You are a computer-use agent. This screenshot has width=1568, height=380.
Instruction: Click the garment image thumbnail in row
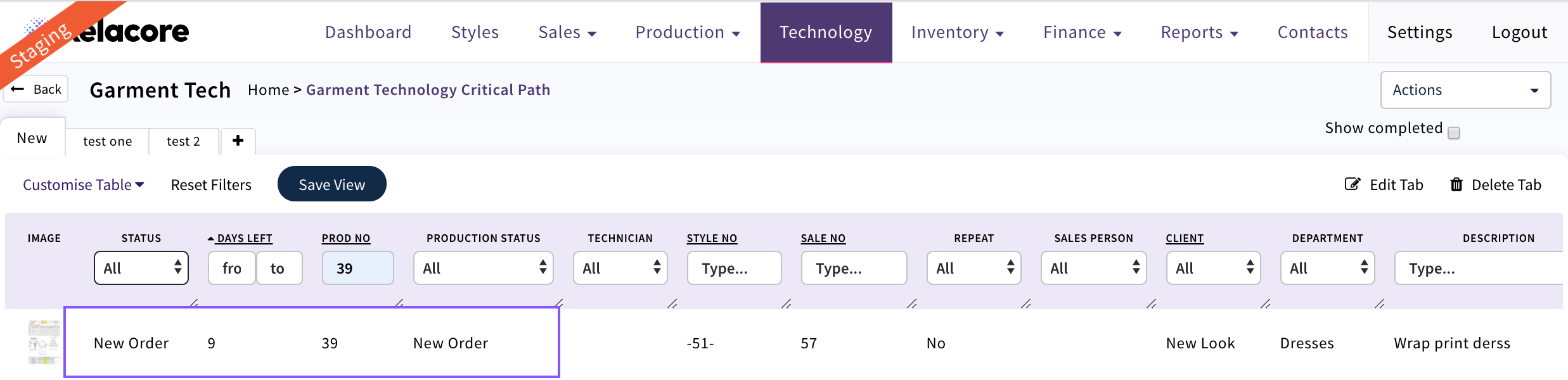(44, 343)
